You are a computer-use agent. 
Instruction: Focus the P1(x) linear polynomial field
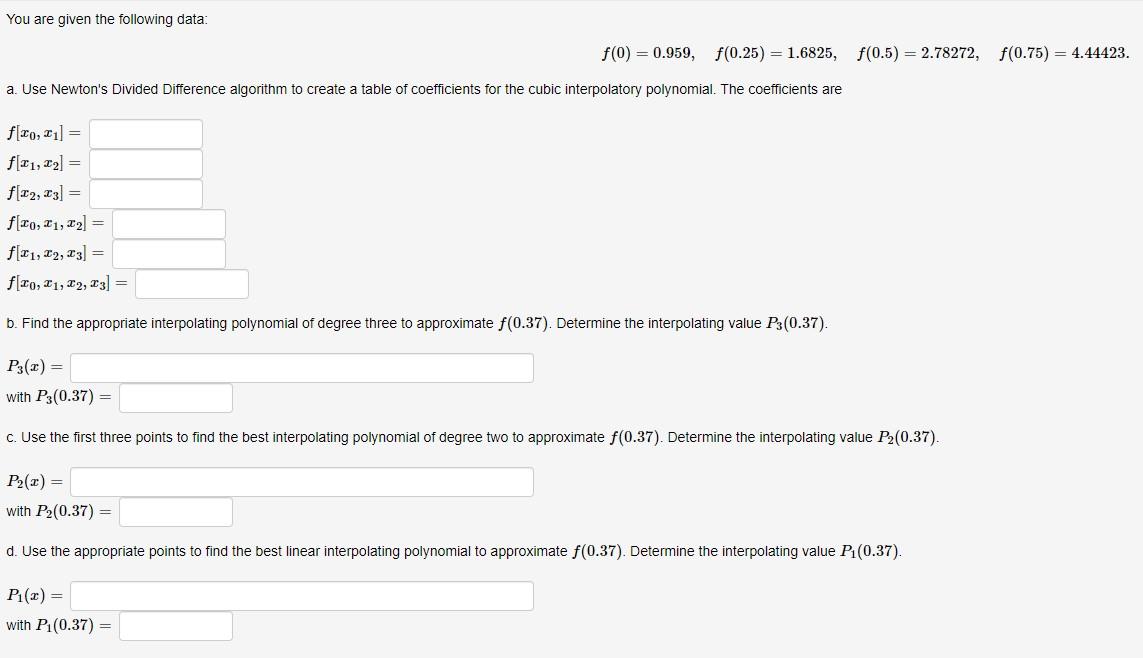click(302, 596)
